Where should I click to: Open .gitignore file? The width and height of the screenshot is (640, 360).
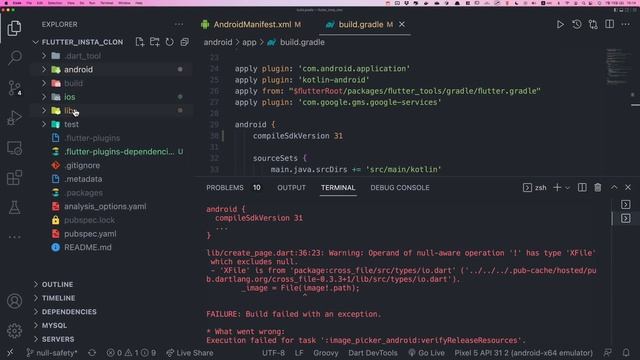coord(82,165)
